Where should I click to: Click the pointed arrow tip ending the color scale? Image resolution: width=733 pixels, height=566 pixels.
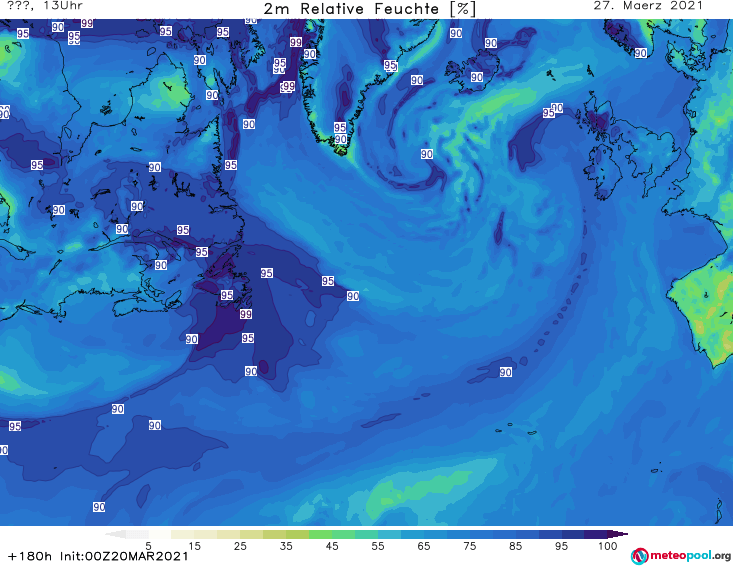pyautogui.click(x=620, y=534)
